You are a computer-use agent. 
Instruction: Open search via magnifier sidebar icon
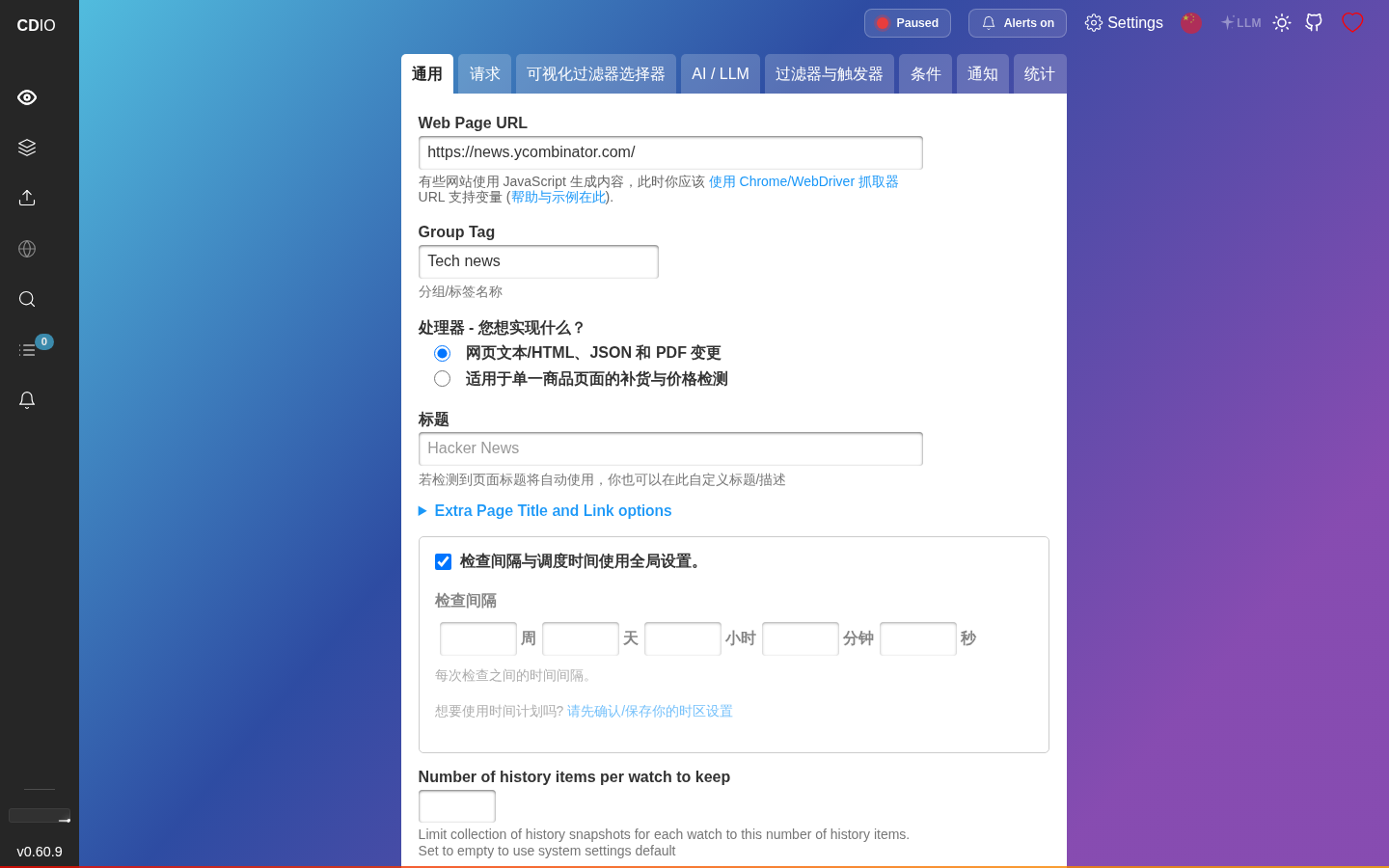pyautogui.click(x=27, y=299)
